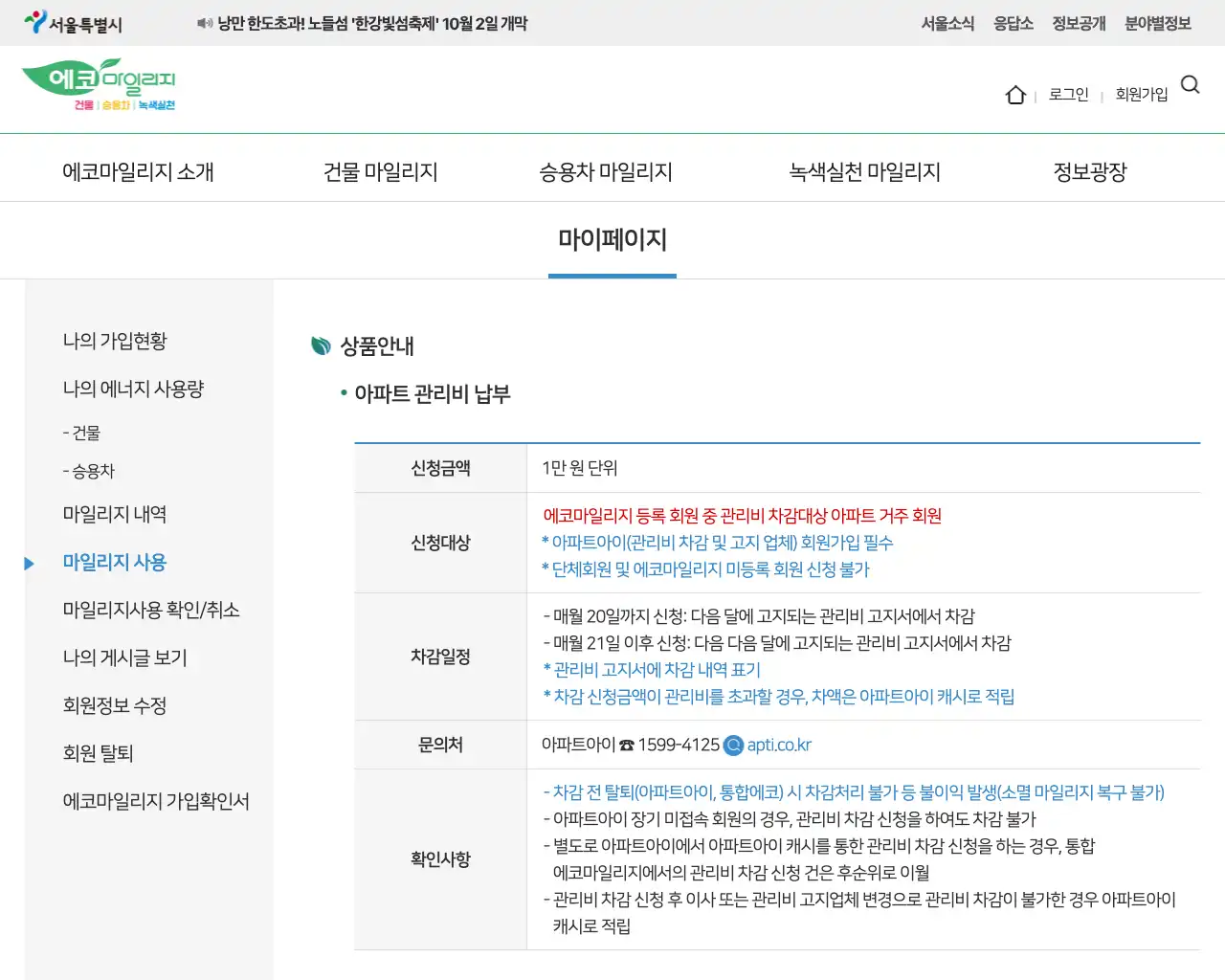This screenshot has height=980, width=1225.
Task: Click the arrow marker beside 마일리지 사용
Action: pos(30,564)
